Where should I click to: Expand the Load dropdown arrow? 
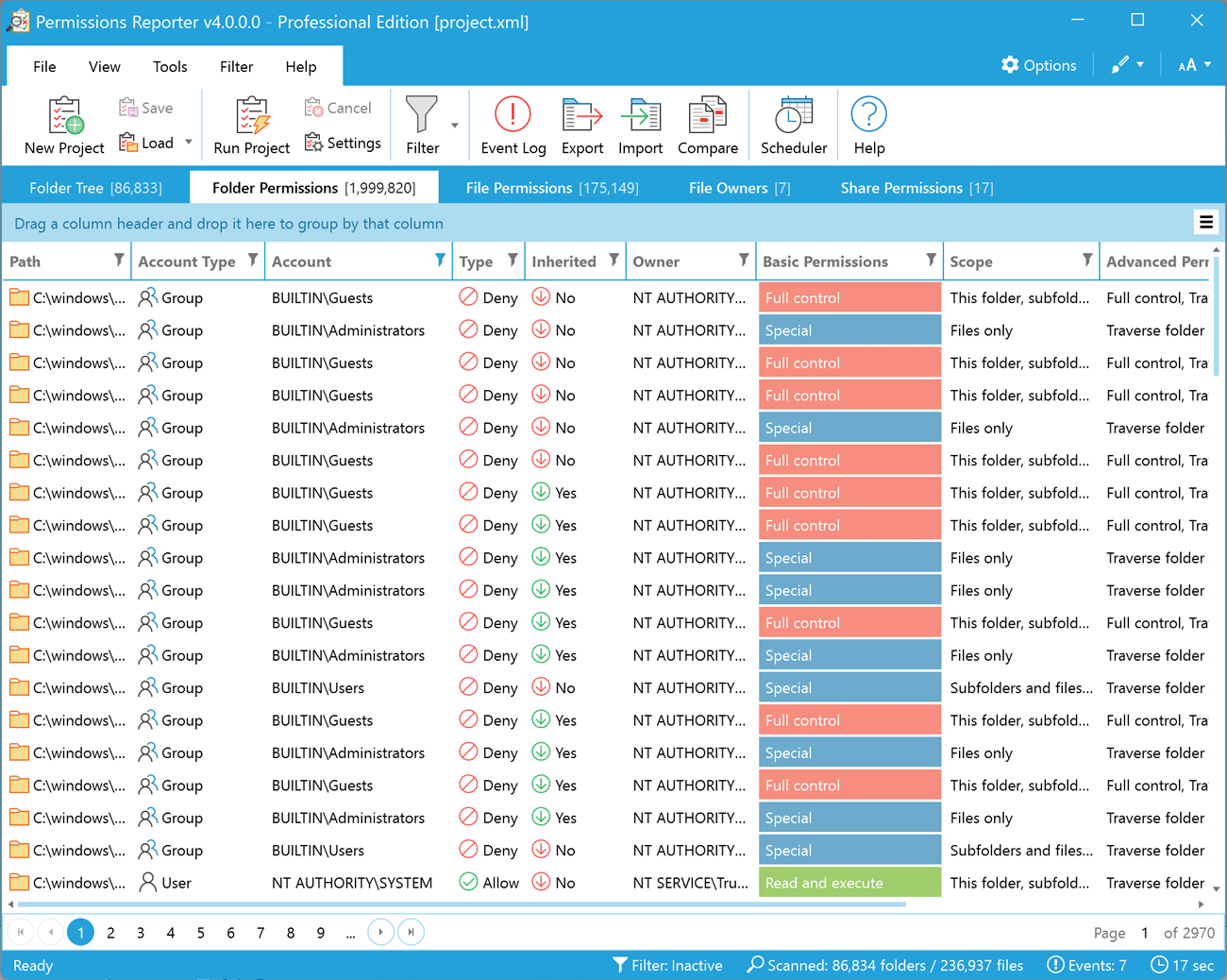pos(187,143)
